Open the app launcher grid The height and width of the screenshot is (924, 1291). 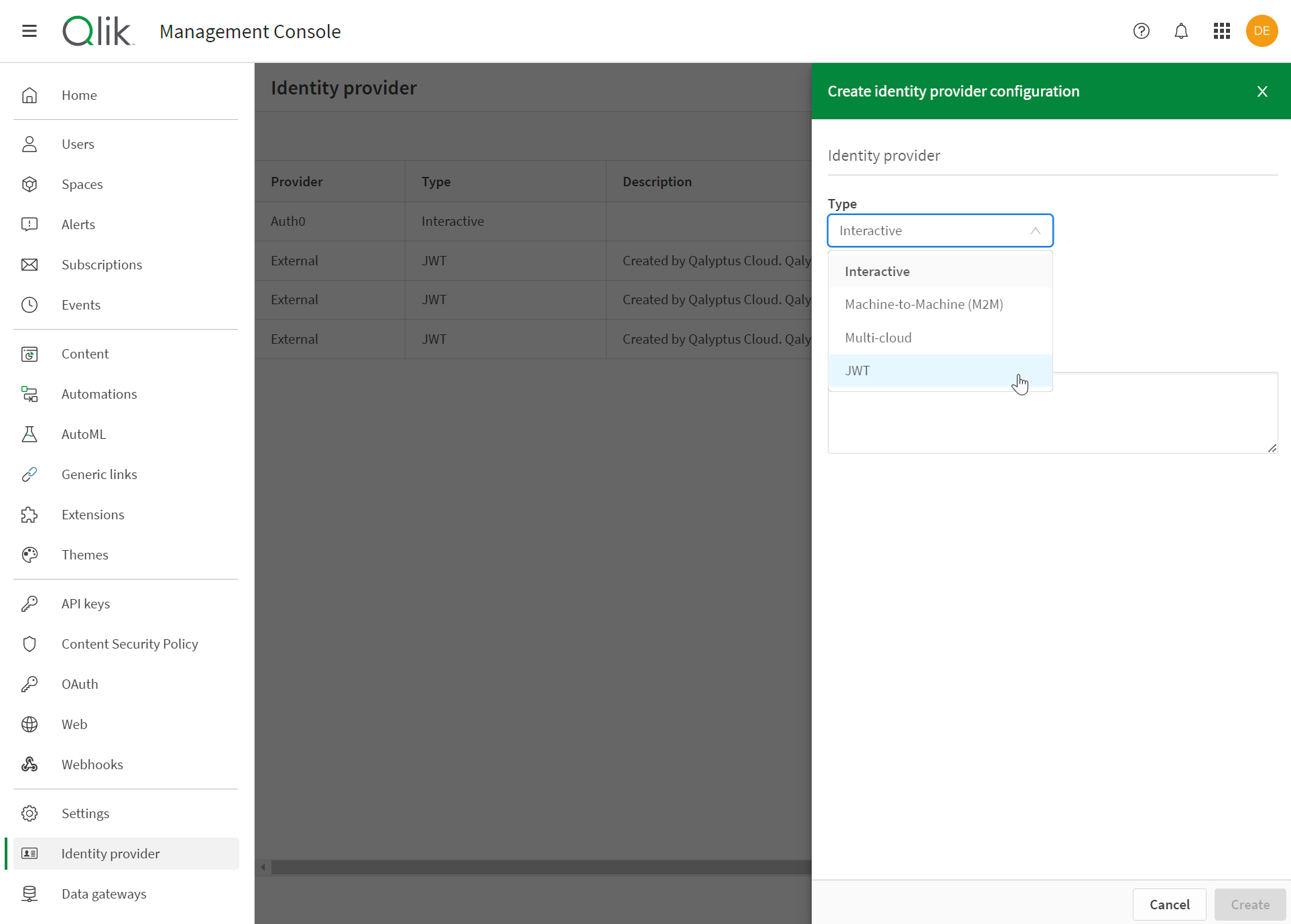click(x=1221, y=31)
